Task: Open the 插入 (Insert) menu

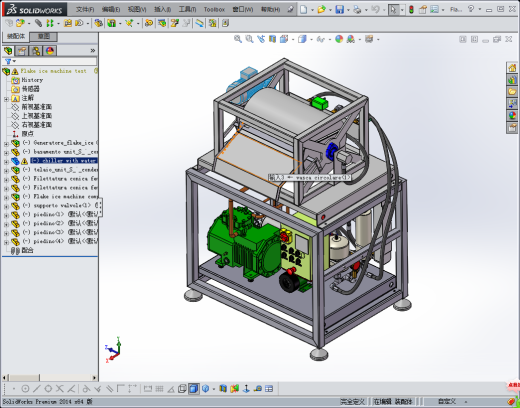Action: 162,10
